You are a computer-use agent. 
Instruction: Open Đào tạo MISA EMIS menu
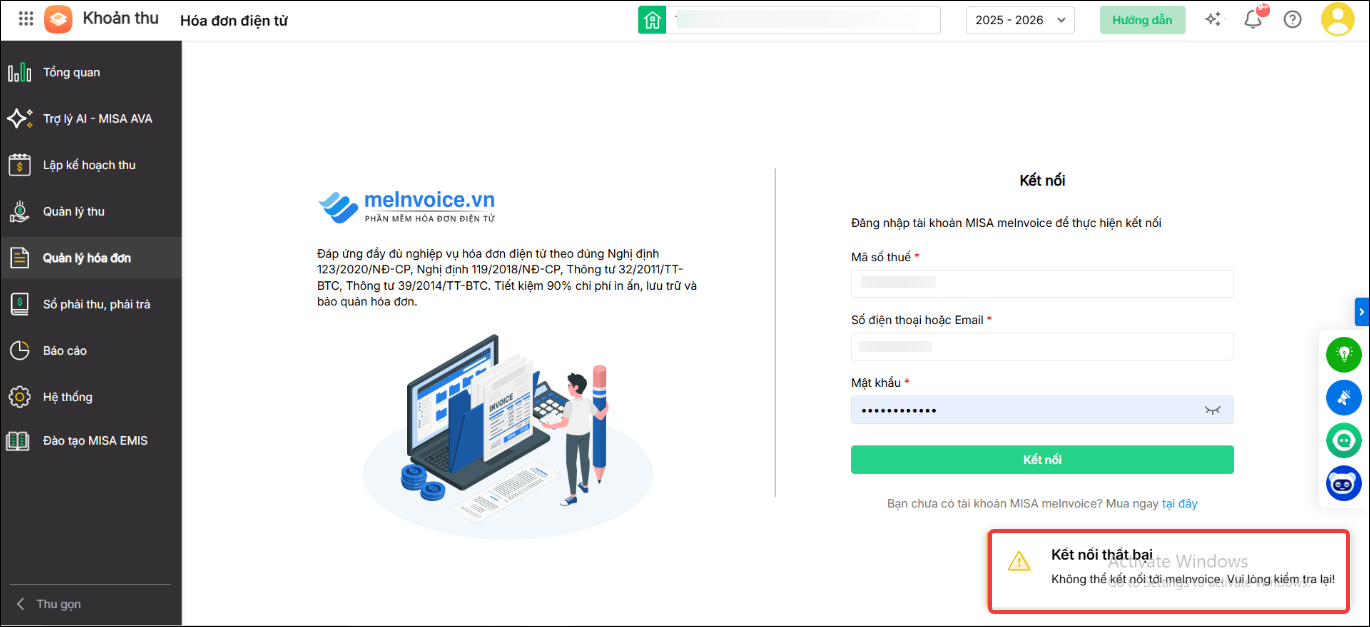coord(91,441)
